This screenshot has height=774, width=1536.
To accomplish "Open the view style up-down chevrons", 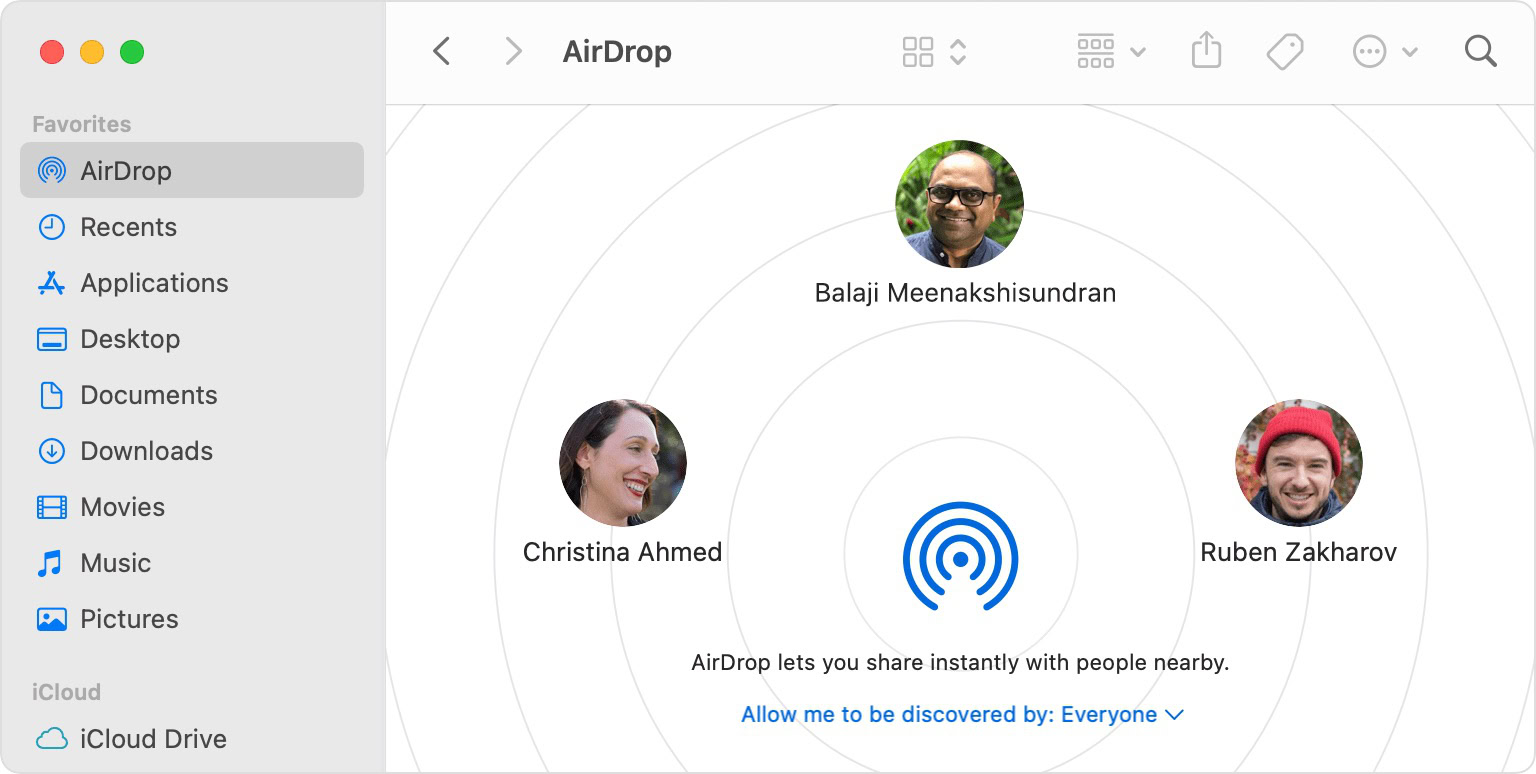I will click(958, 51).
